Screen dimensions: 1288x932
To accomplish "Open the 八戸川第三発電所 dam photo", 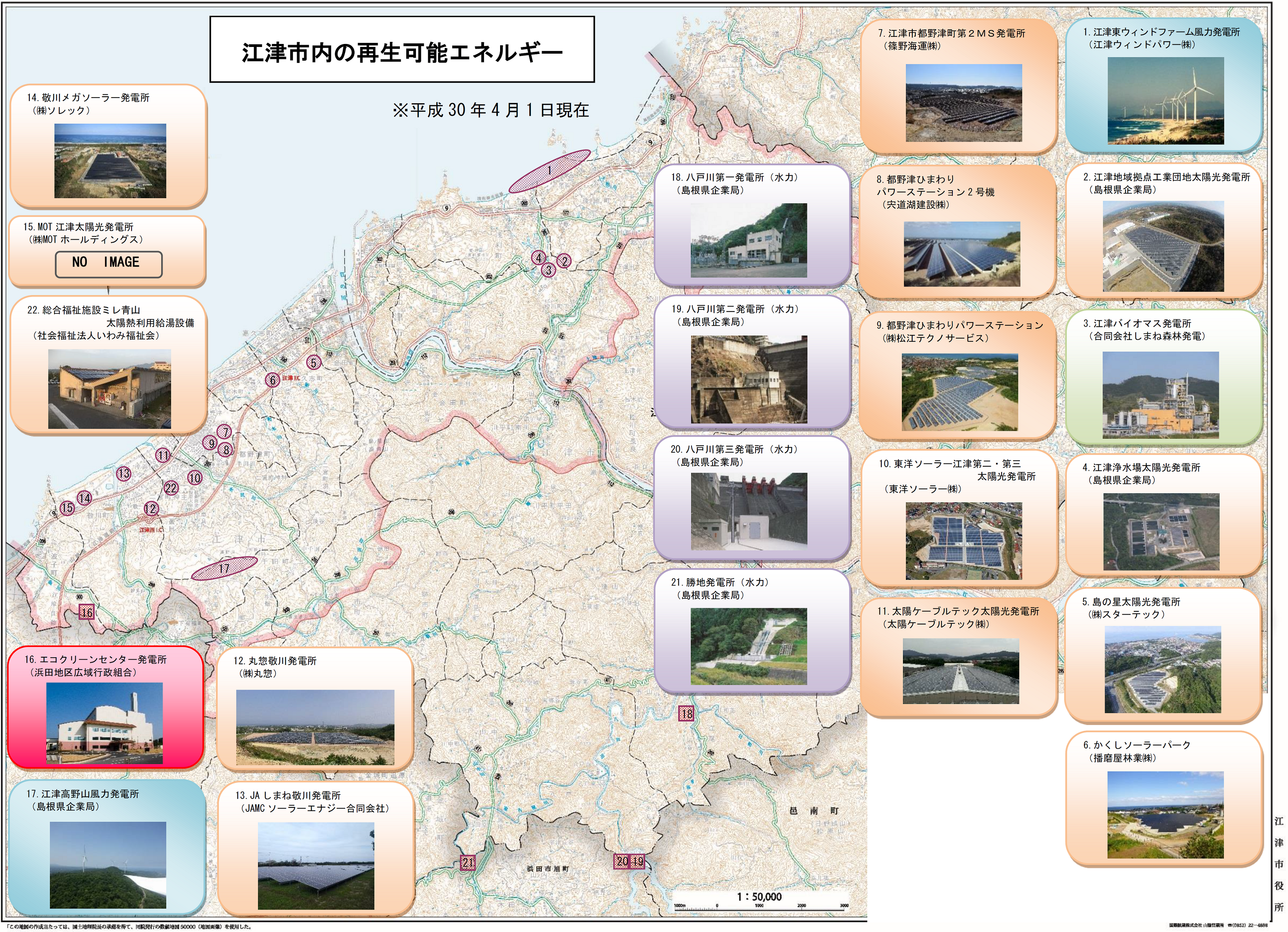I will pyautogui.click(x=749, y=511).
